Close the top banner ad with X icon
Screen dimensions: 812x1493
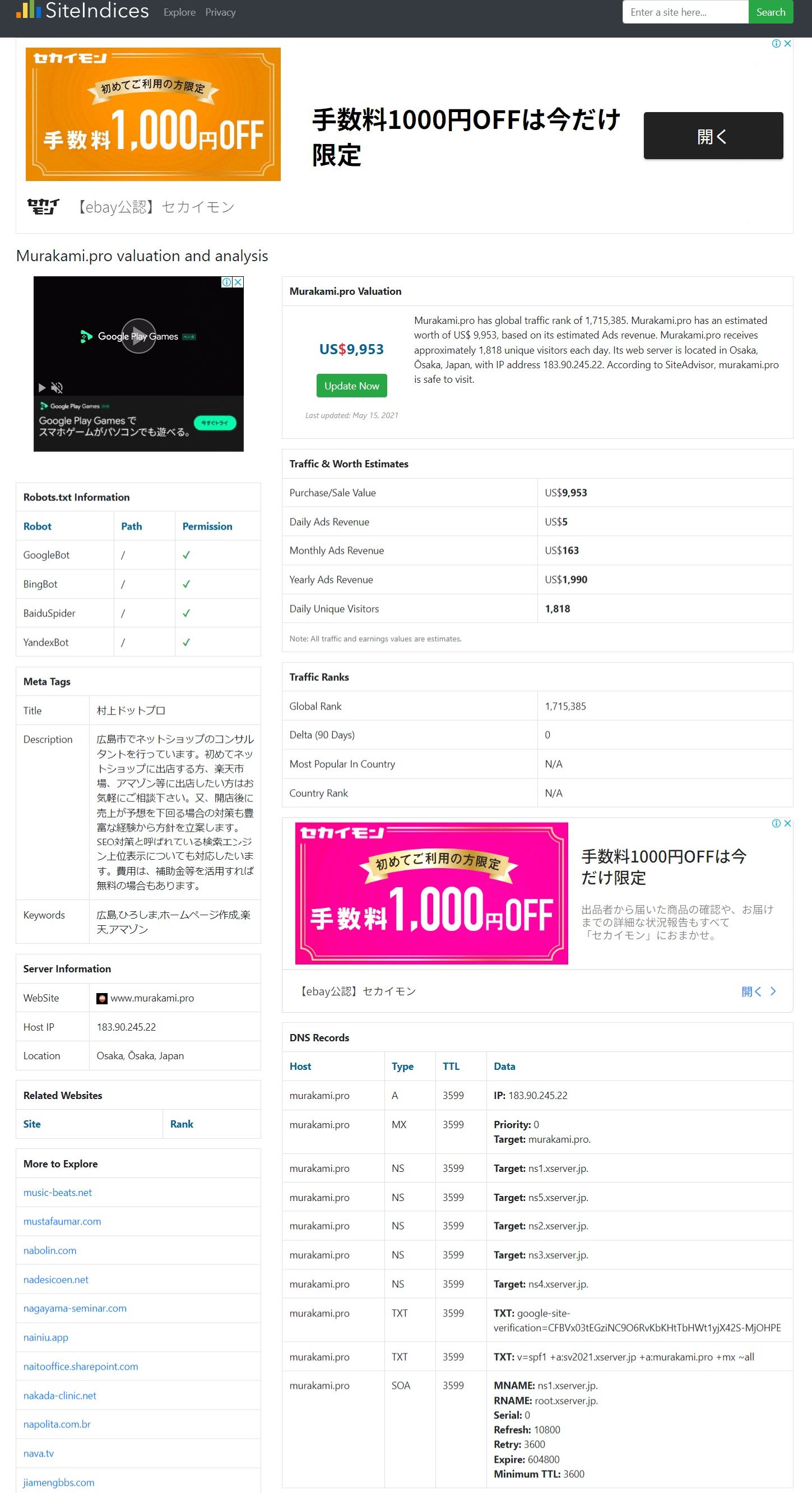[x=788, y=44]
